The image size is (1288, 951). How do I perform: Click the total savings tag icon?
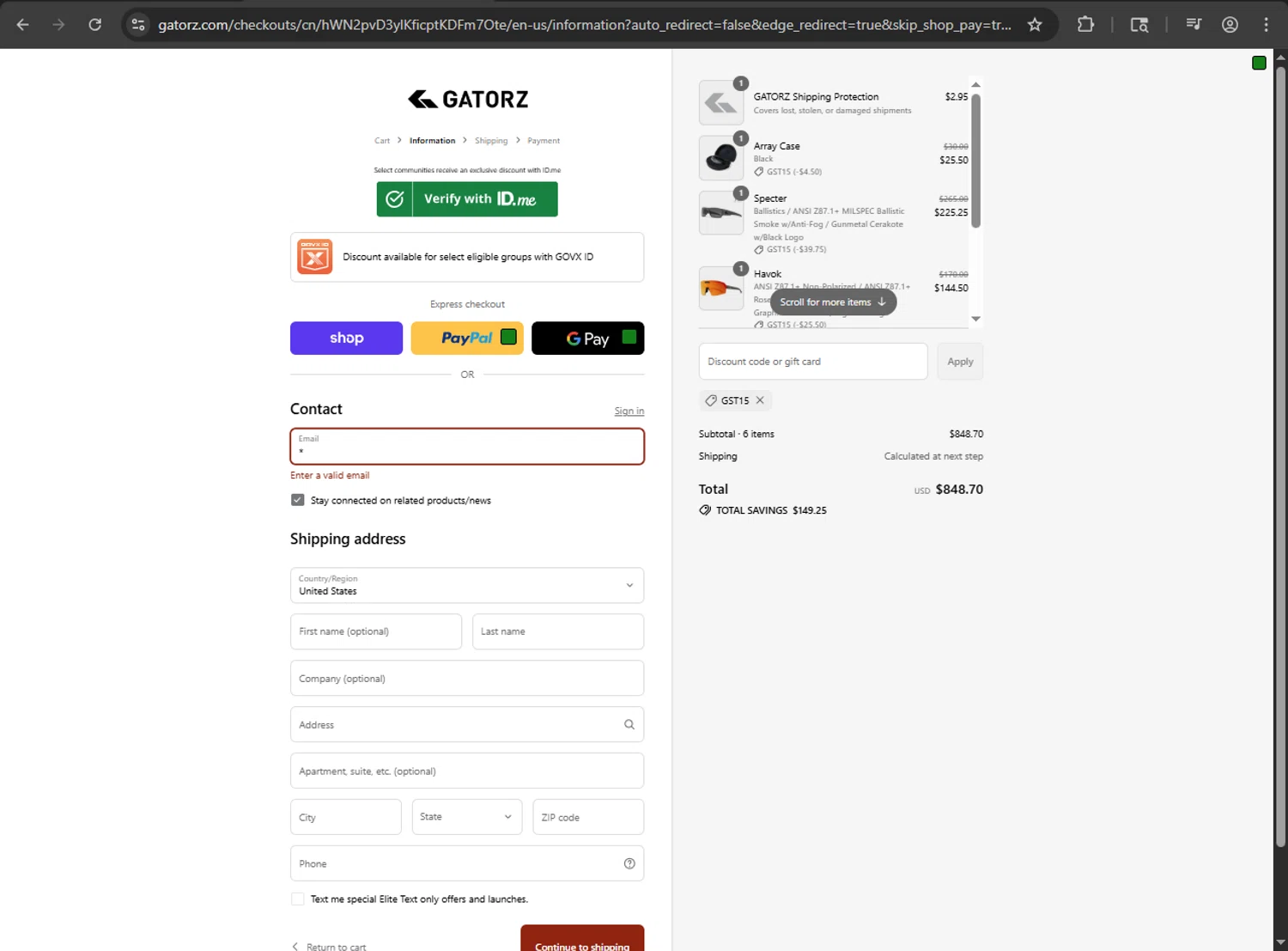(705, 510)
